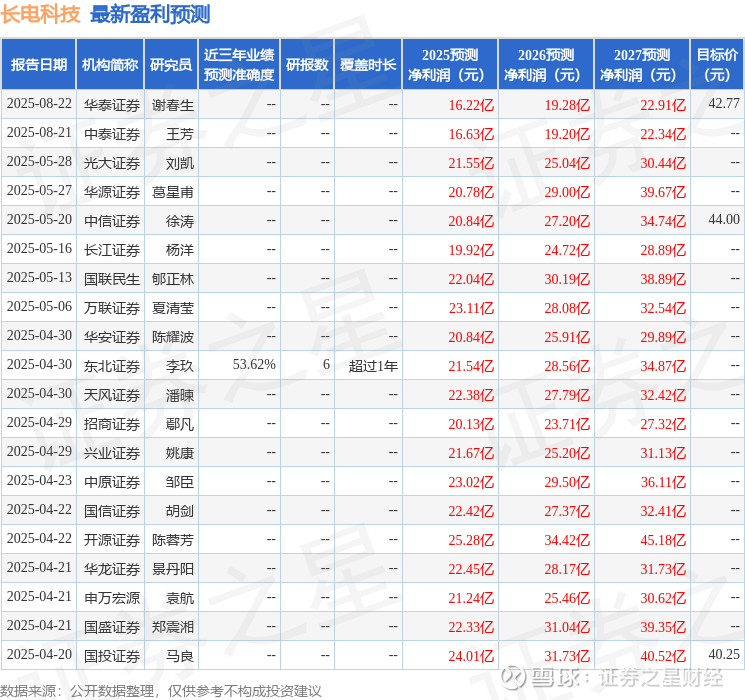
Task: Click analyst name 郇正林
Action: (x=173, y=279)
